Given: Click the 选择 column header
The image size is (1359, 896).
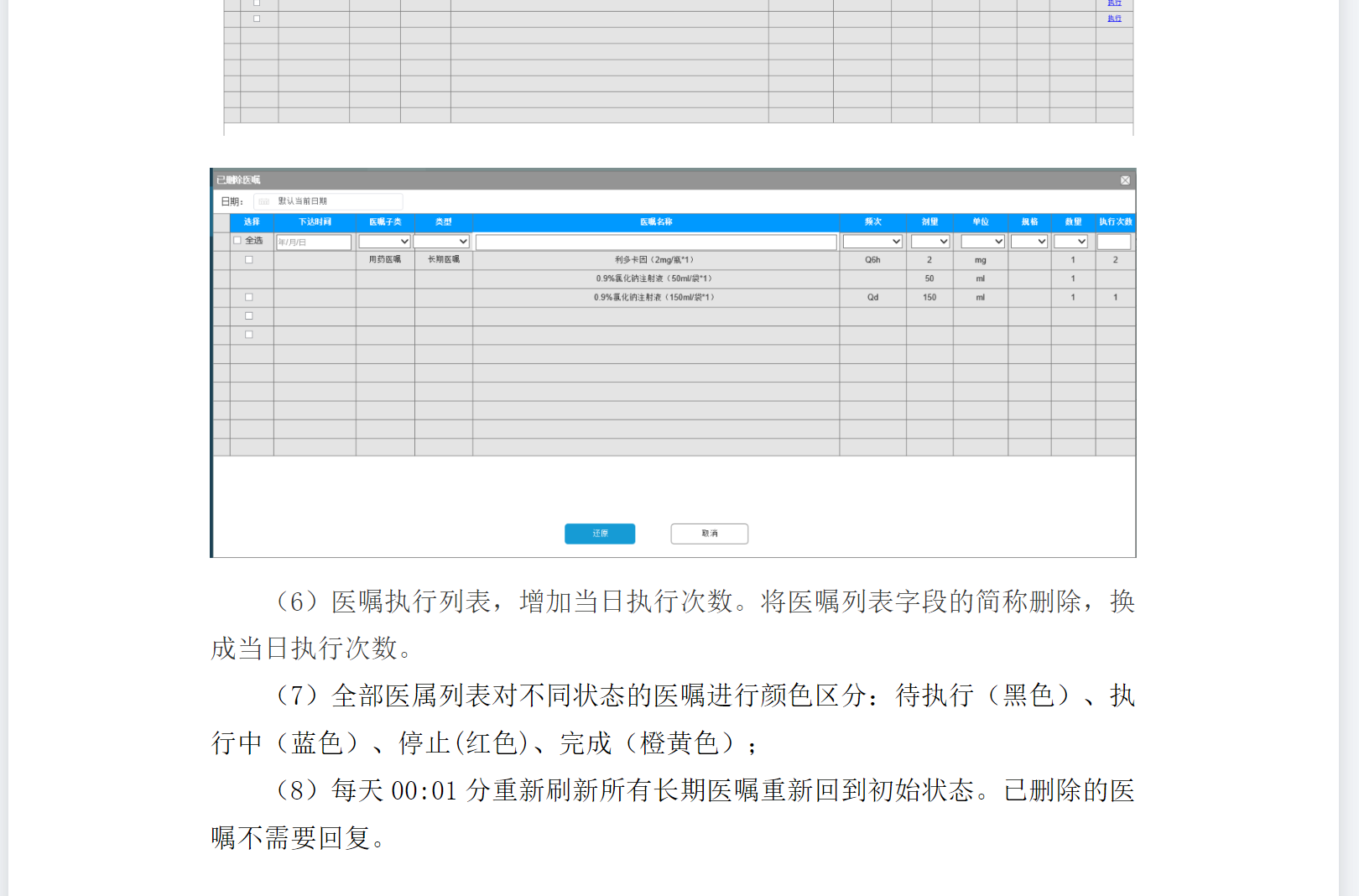Looking at the screenshot, I should pos(252,222).
